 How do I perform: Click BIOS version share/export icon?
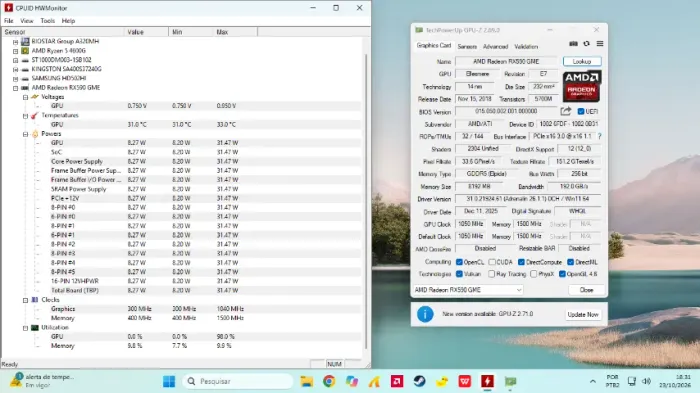(566, 111)
